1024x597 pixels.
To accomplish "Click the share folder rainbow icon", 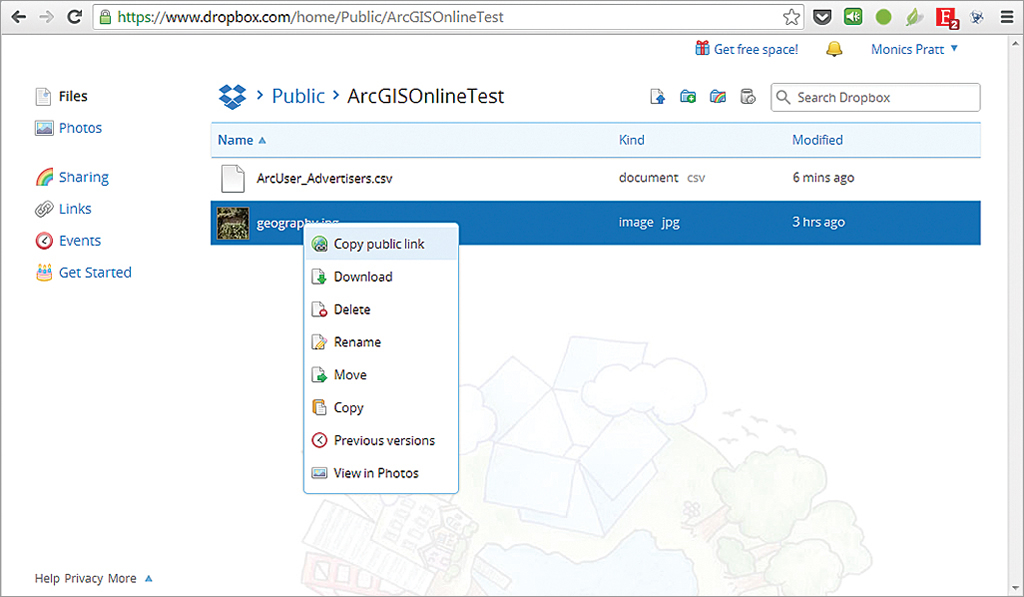I will pyautogui.click(x=718, y=97).
